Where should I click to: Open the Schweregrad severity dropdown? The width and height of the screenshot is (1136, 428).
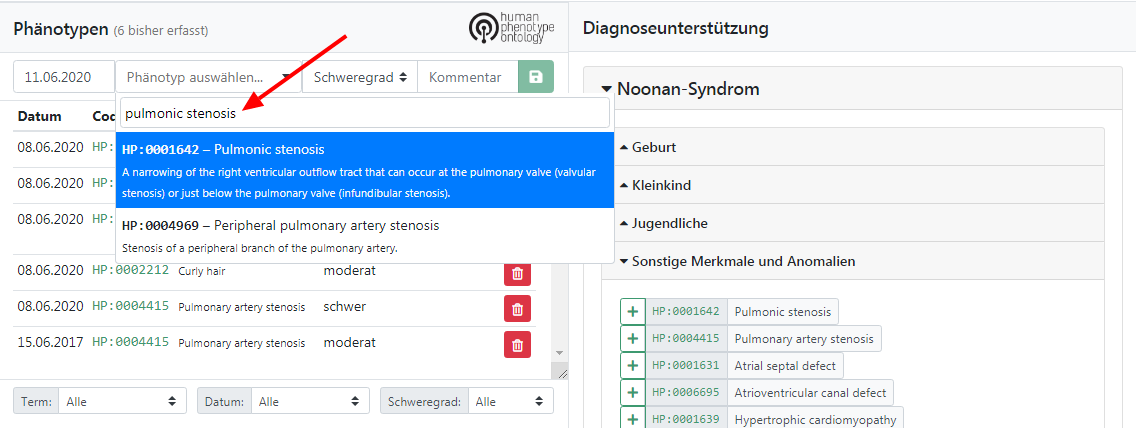point(360,77)
